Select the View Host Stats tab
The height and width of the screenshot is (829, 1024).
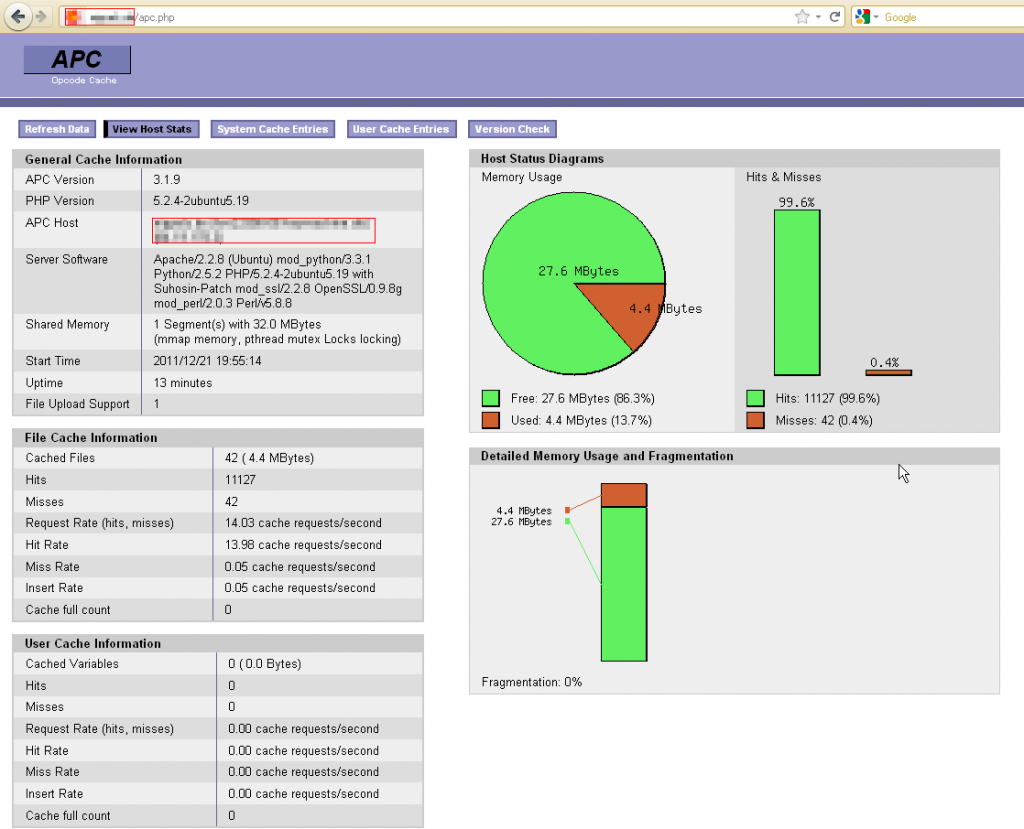[150, 129]
